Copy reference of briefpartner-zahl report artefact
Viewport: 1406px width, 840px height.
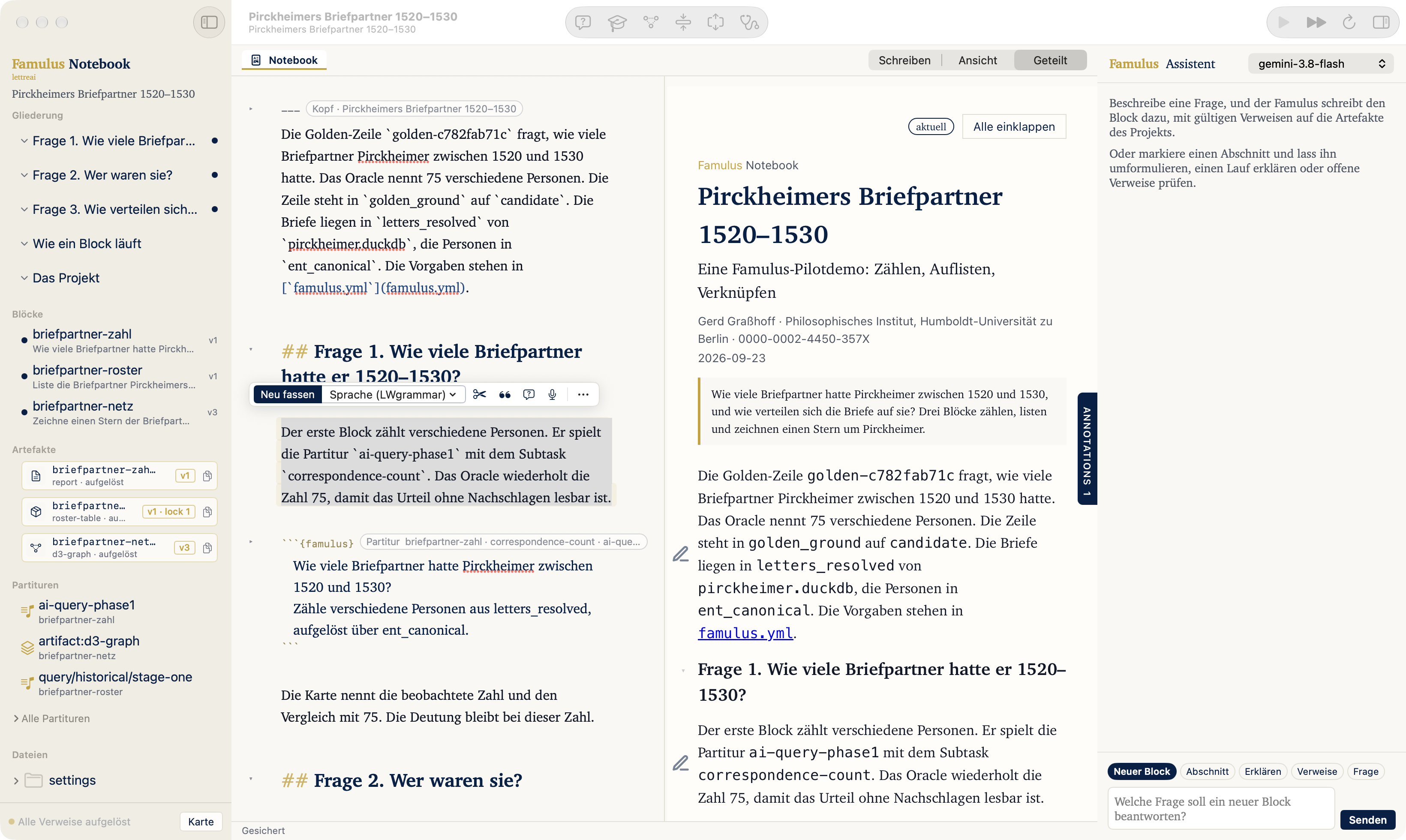(x=207, y=476)
